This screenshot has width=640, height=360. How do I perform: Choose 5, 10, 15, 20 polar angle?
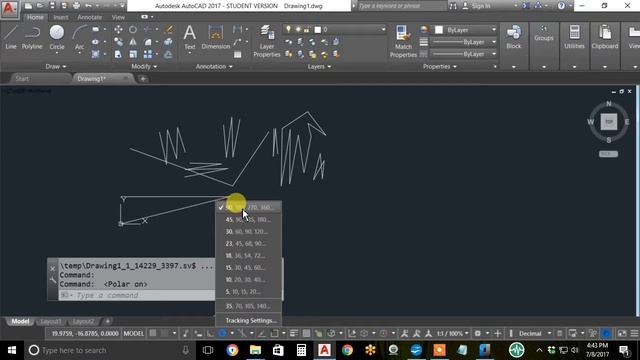coord(249,292)
